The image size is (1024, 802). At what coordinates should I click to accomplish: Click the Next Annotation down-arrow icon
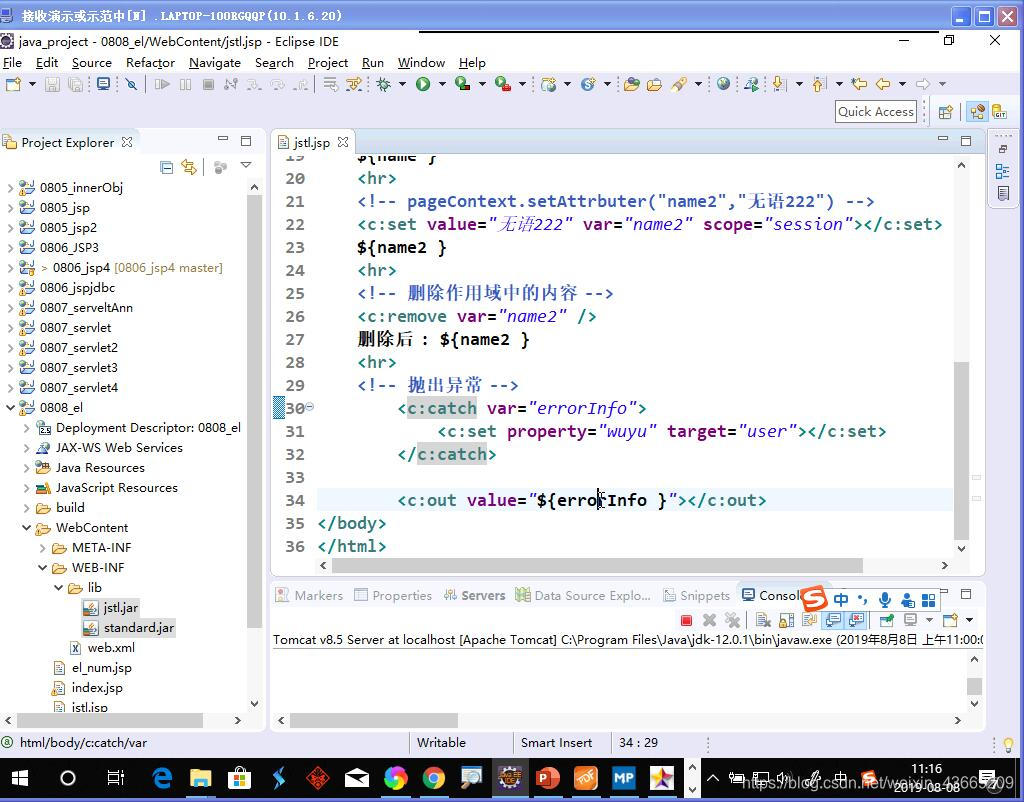[x=778, y=84]
